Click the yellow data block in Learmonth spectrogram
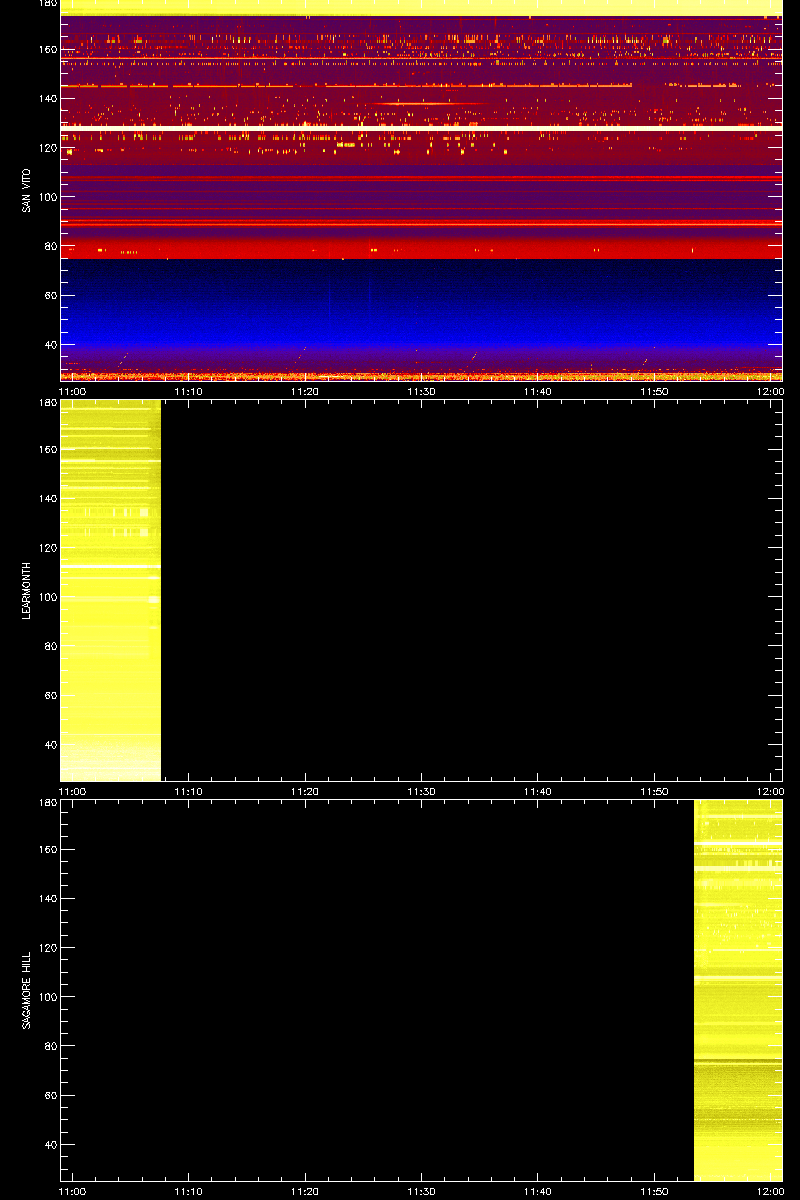800x1200 pixels. [111, 590]
